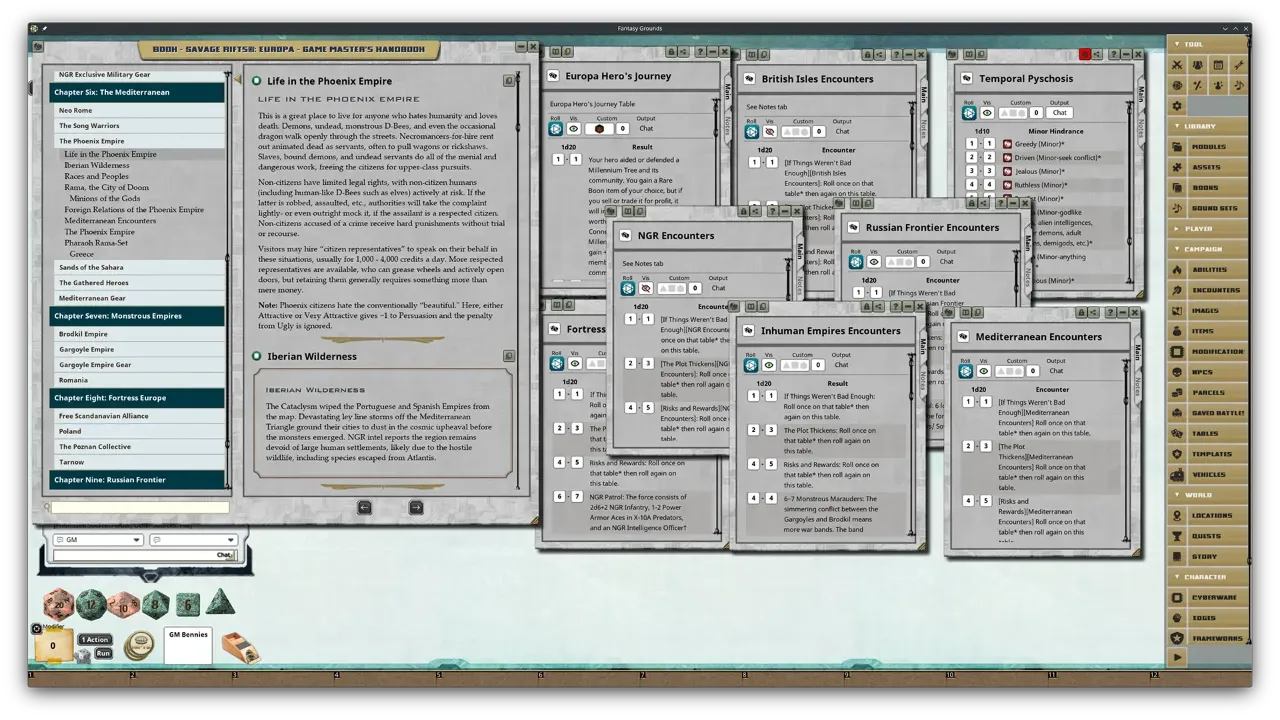Toggle Vis eye in Temporal Pyschosis
1280x720 pixels.
coord(986,113)
